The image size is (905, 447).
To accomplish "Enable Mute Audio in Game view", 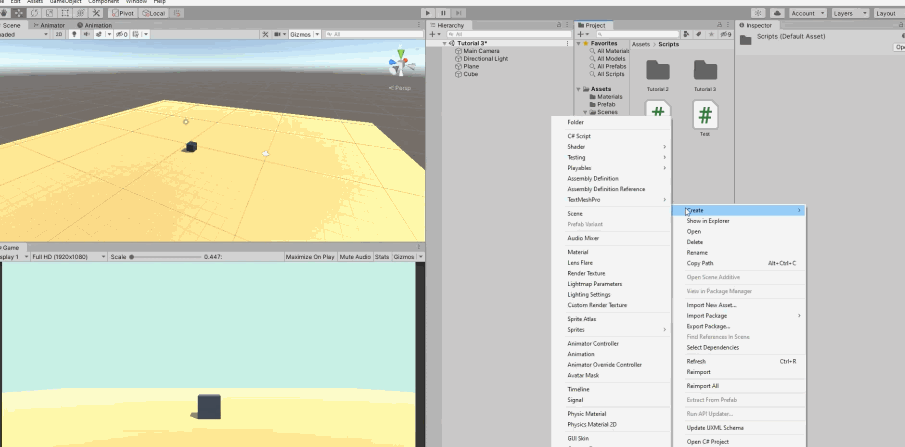I will tap(354, 257).
